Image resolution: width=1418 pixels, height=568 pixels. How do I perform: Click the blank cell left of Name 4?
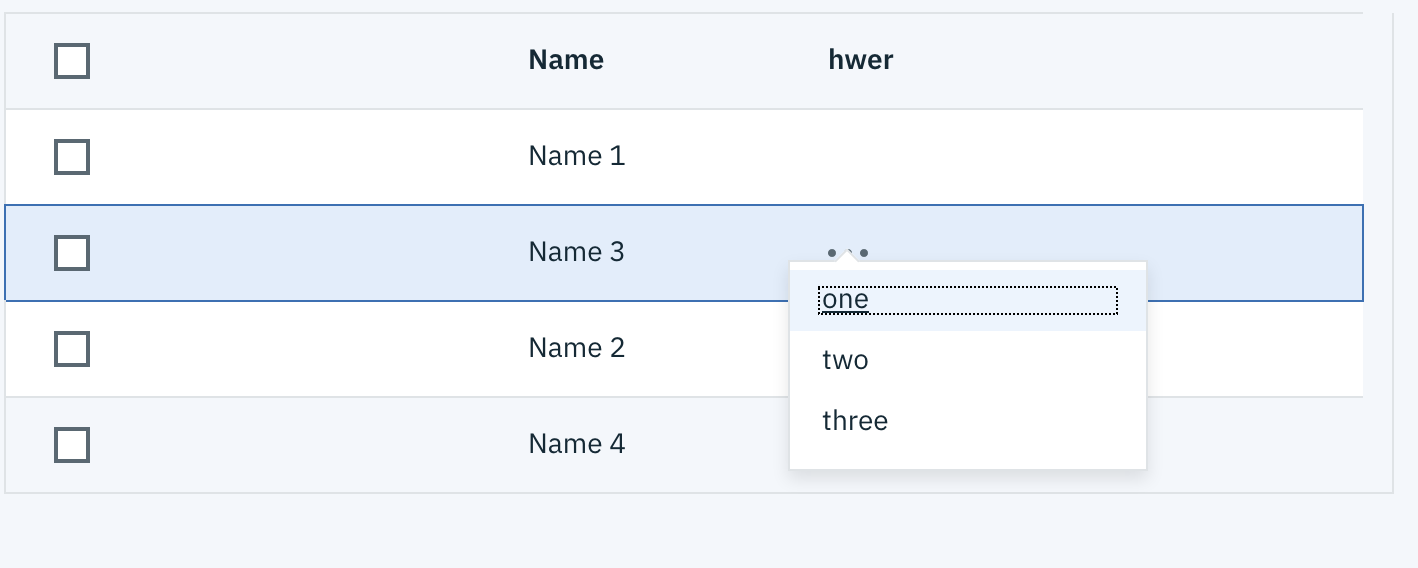[x=300, y=444]
